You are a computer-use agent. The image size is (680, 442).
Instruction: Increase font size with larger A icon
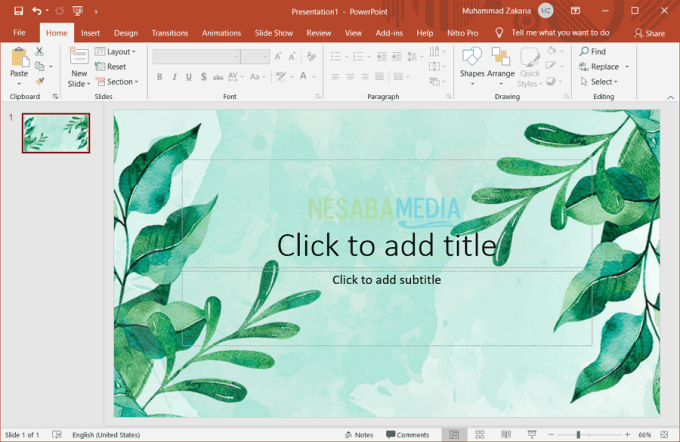pyautogui.click(x=278, y=56)
